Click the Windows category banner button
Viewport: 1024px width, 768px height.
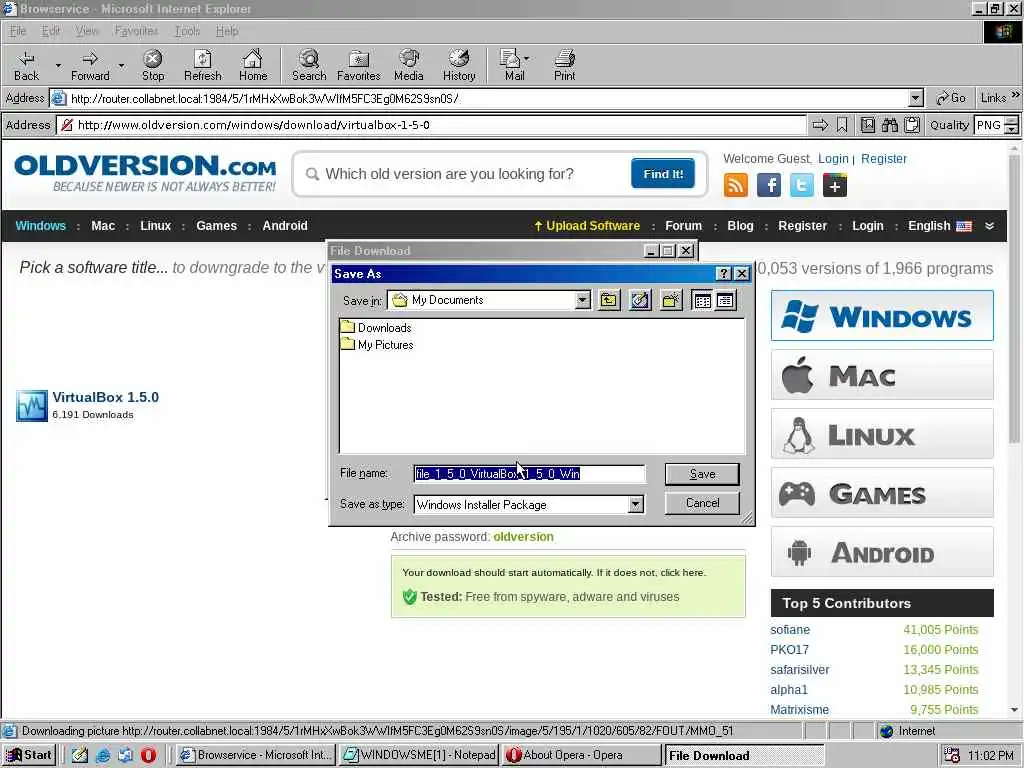click(882, 316)
